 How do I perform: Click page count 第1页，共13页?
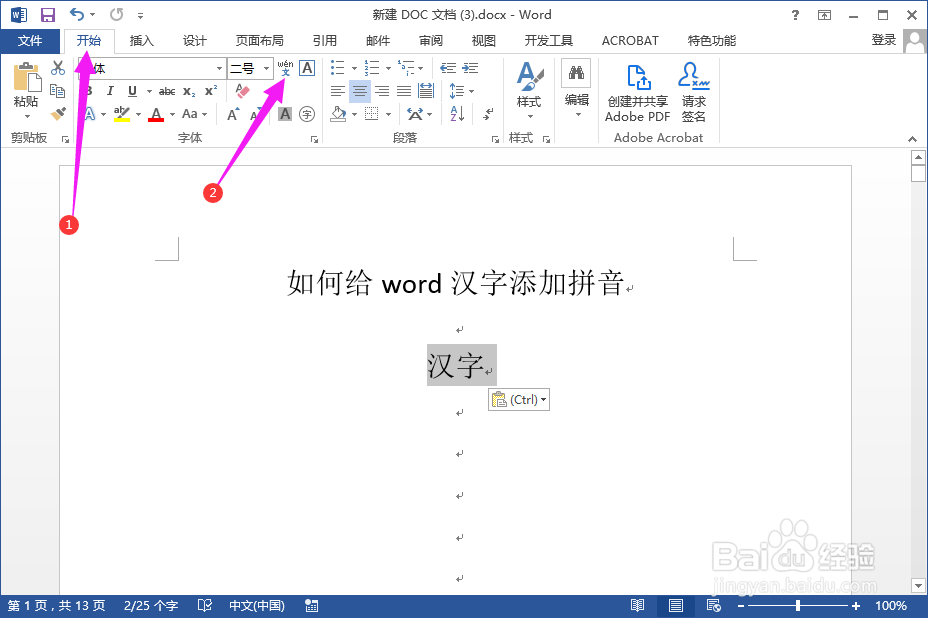coord(56,606)
